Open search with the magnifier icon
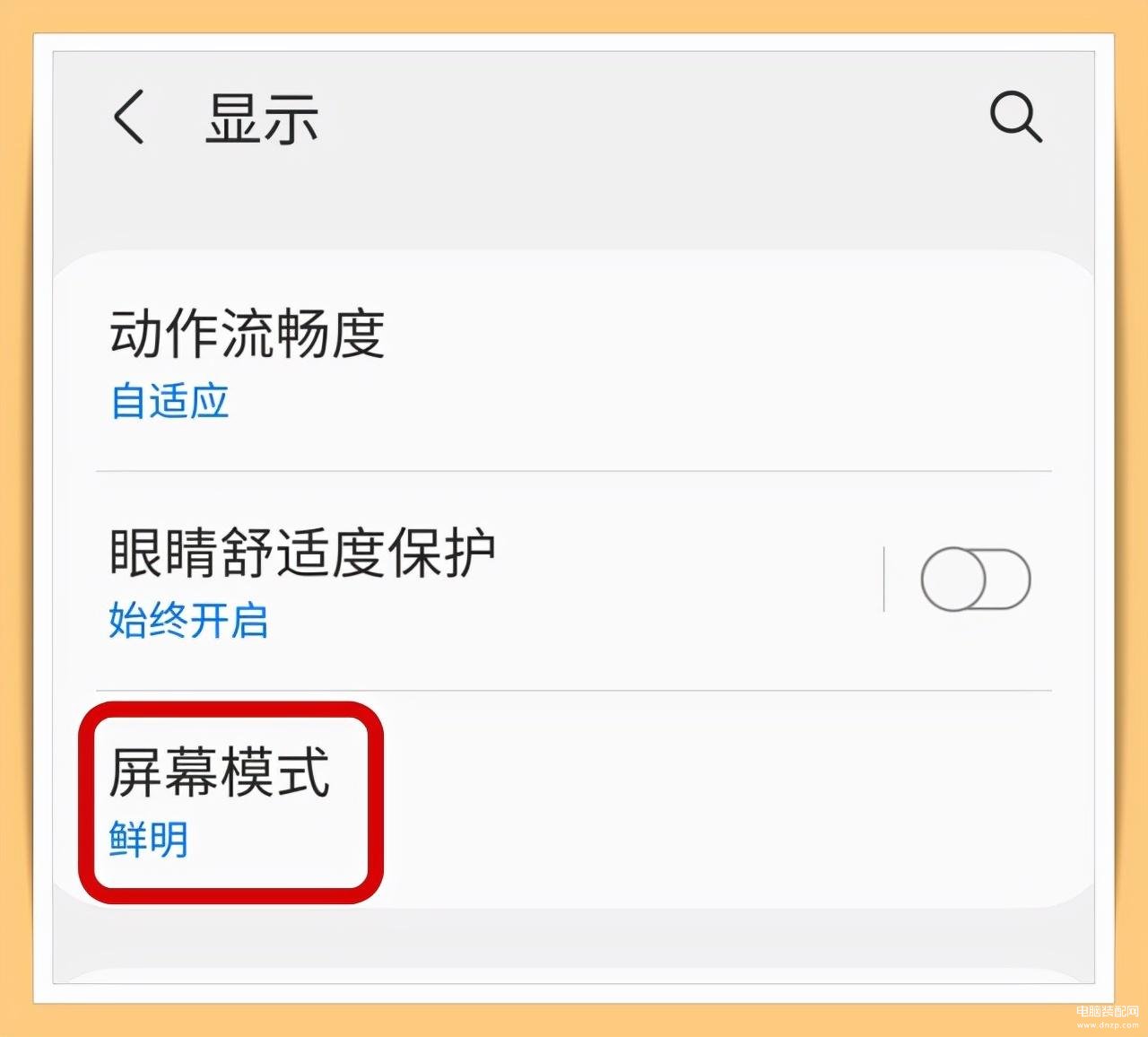1148x1037 pixels. tap(1016, 117)
